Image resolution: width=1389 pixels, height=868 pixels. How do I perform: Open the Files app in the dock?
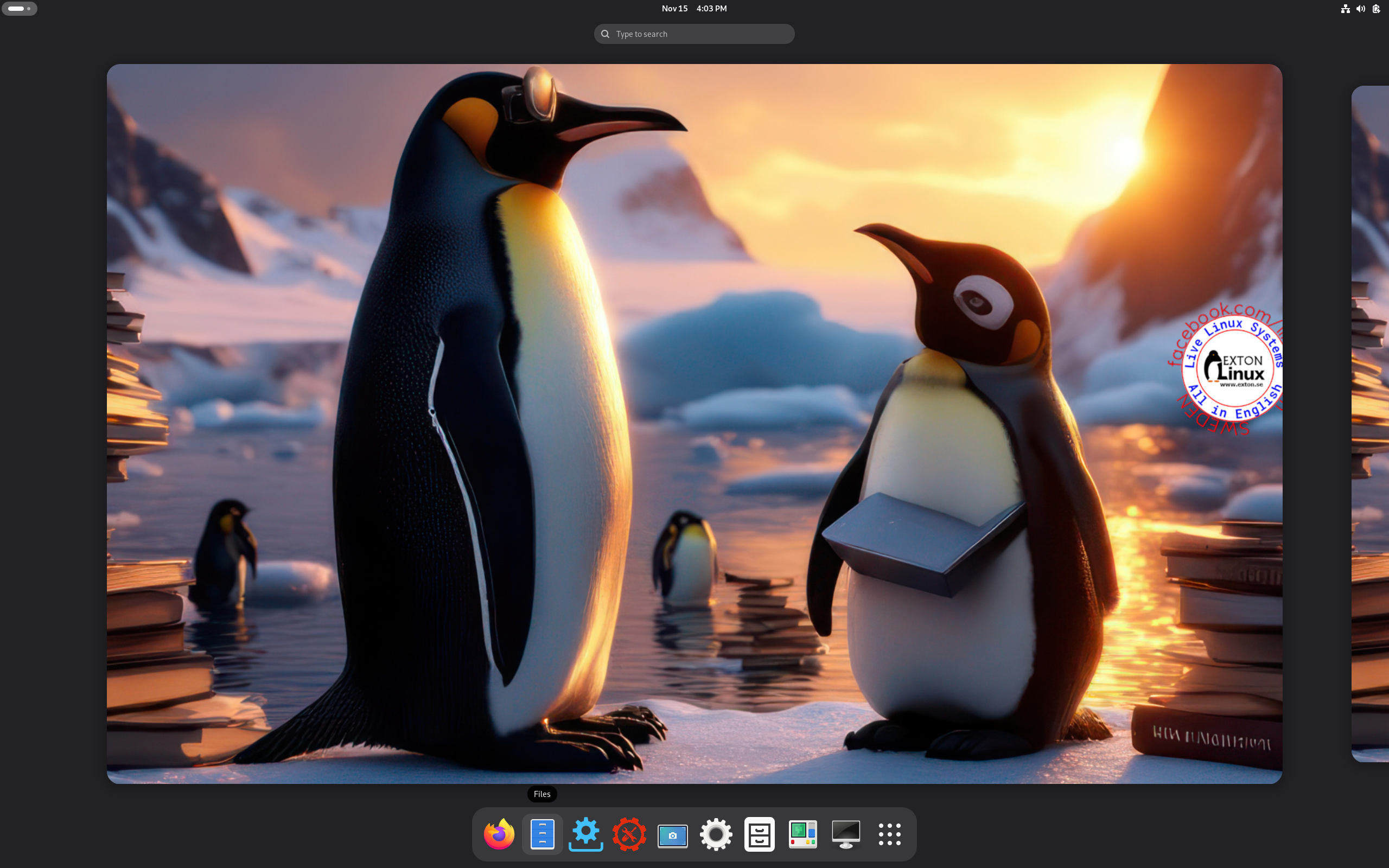543,834
